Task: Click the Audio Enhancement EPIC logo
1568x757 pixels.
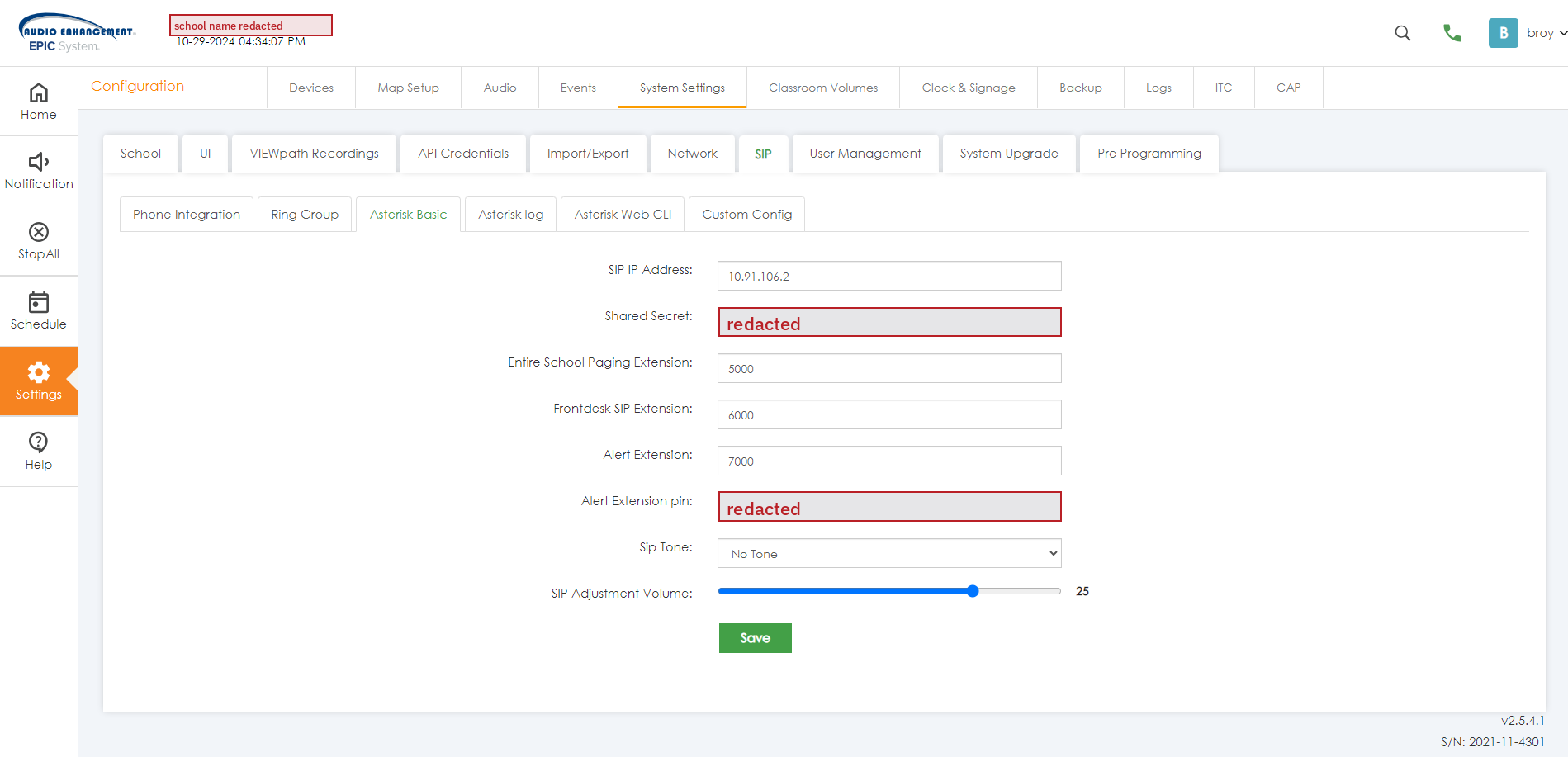Action: pos(76,33)
